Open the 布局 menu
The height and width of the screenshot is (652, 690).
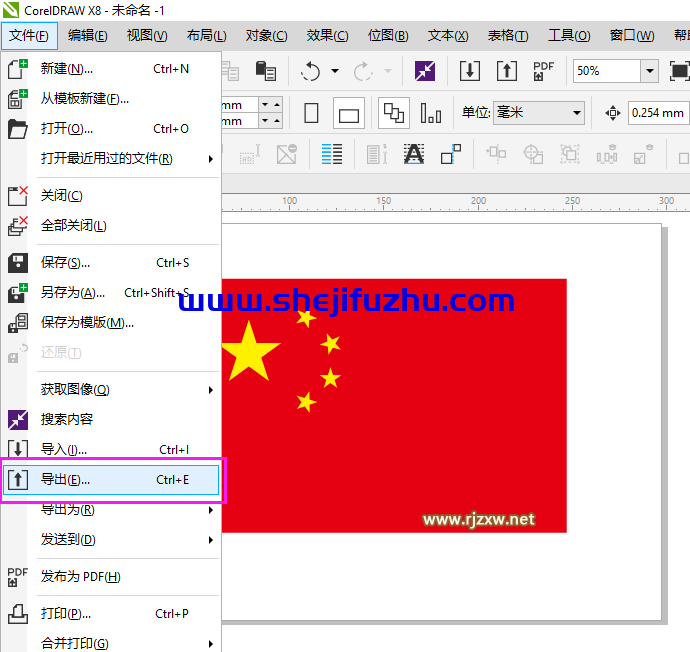(206, 36)
